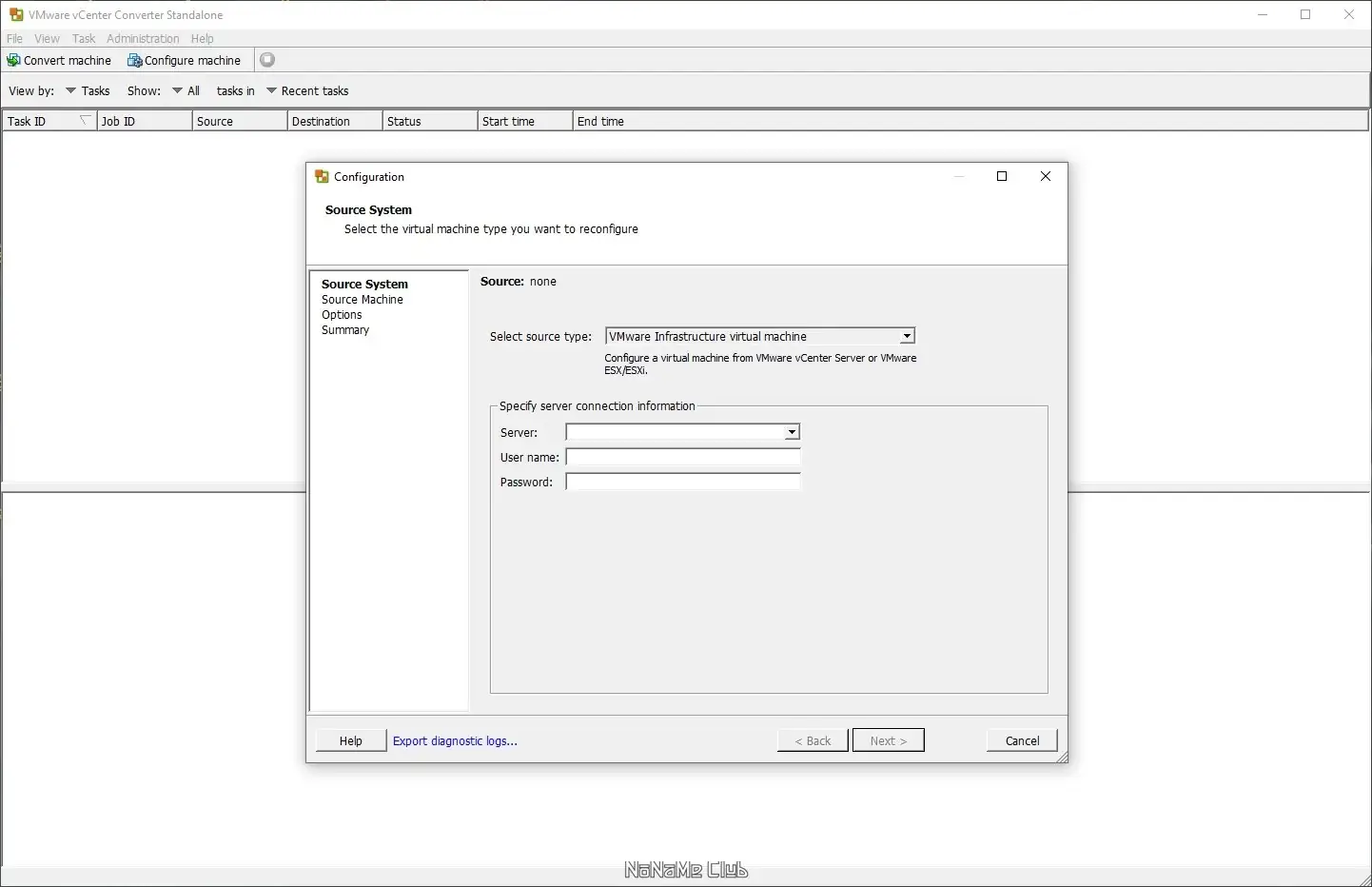Expand the View by Tasks dropdown
The height and width of the screenshot is (887, 1372).
pos(88,91)
